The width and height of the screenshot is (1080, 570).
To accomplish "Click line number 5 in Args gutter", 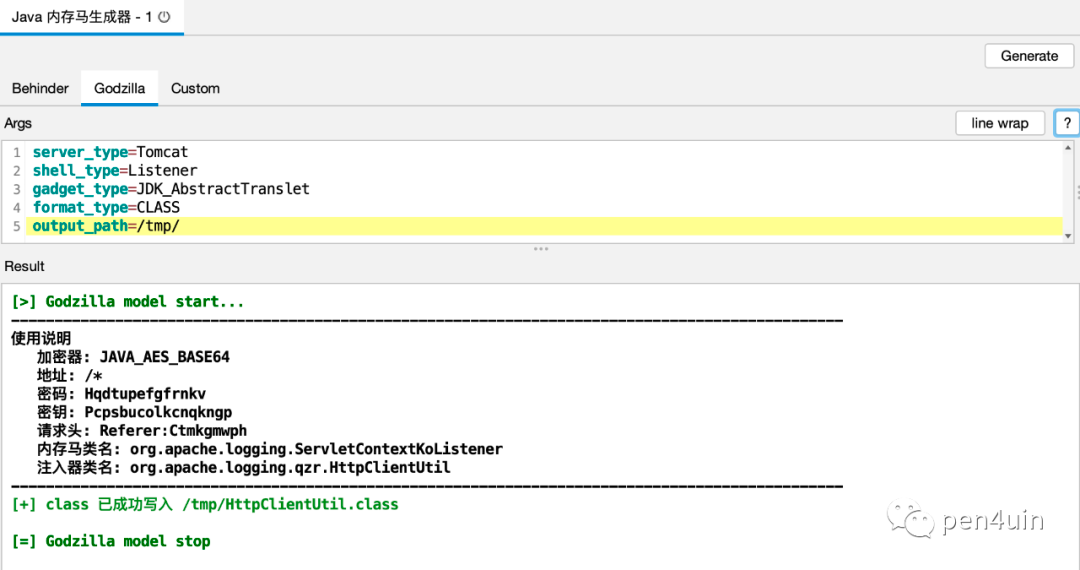I will tap(17, 226).
